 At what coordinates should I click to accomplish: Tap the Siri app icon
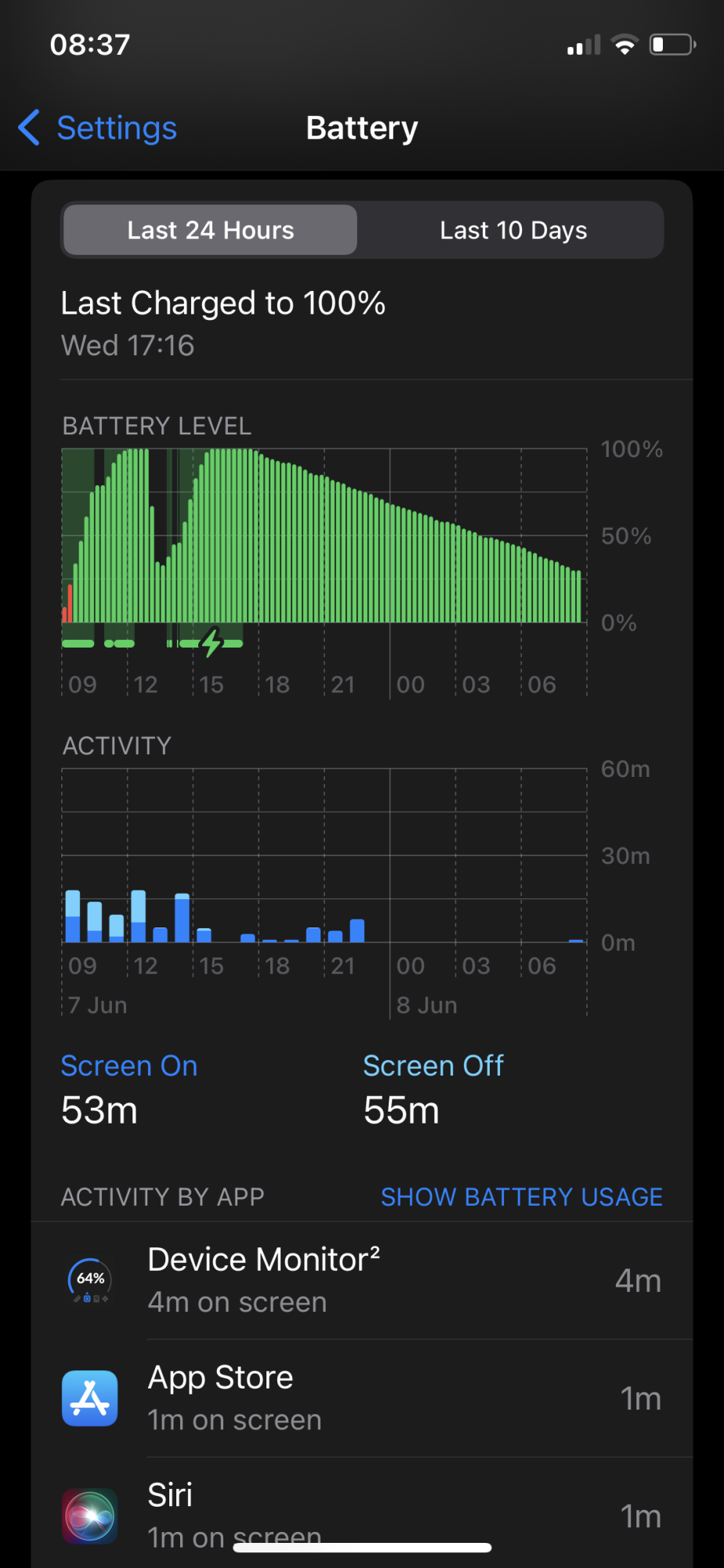(90, 1515)
